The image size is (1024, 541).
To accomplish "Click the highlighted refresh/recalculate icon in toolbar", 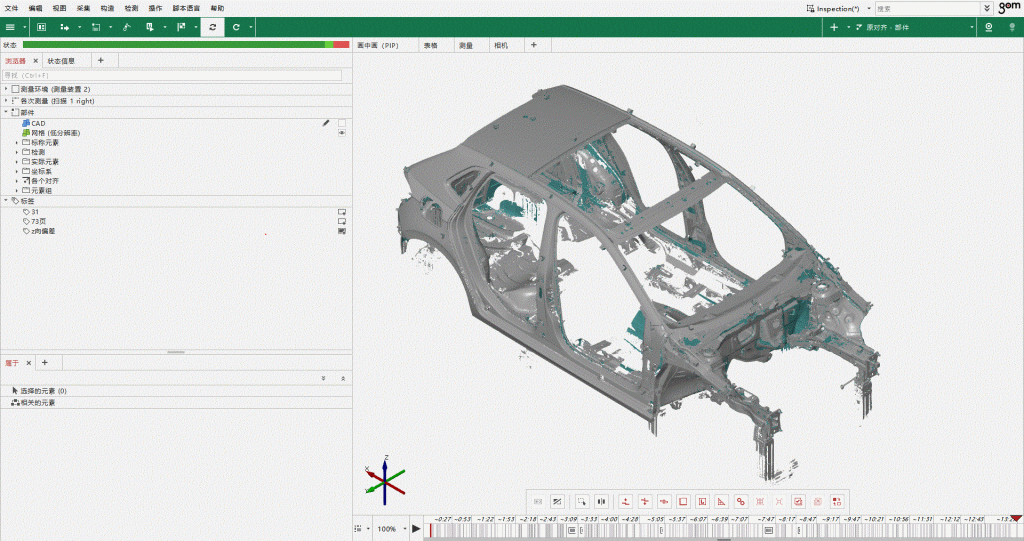I will (212, 27).
